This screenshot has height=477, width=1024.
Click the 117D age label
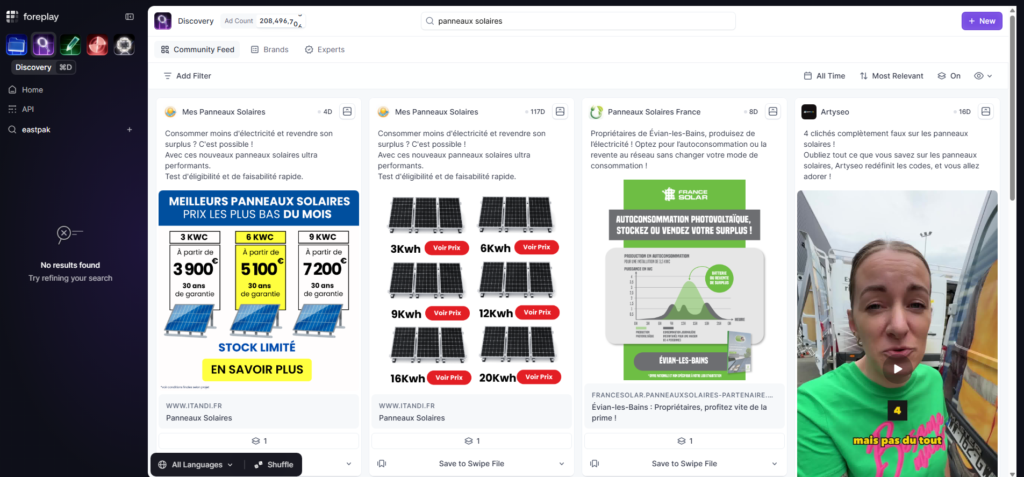pos(536,112)
